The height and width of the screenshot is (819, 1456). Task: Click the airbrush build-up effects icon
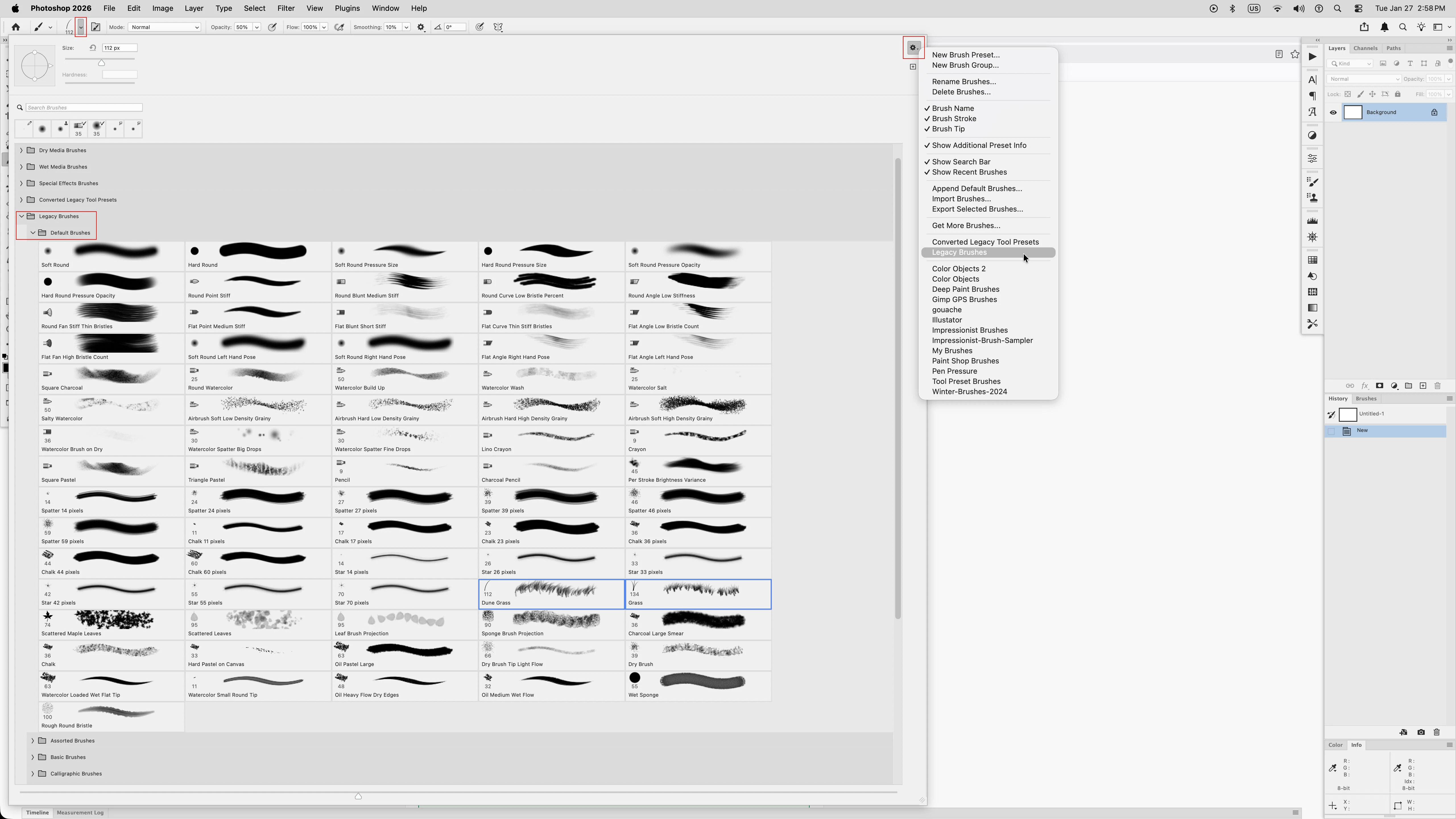tap(339, 27)
